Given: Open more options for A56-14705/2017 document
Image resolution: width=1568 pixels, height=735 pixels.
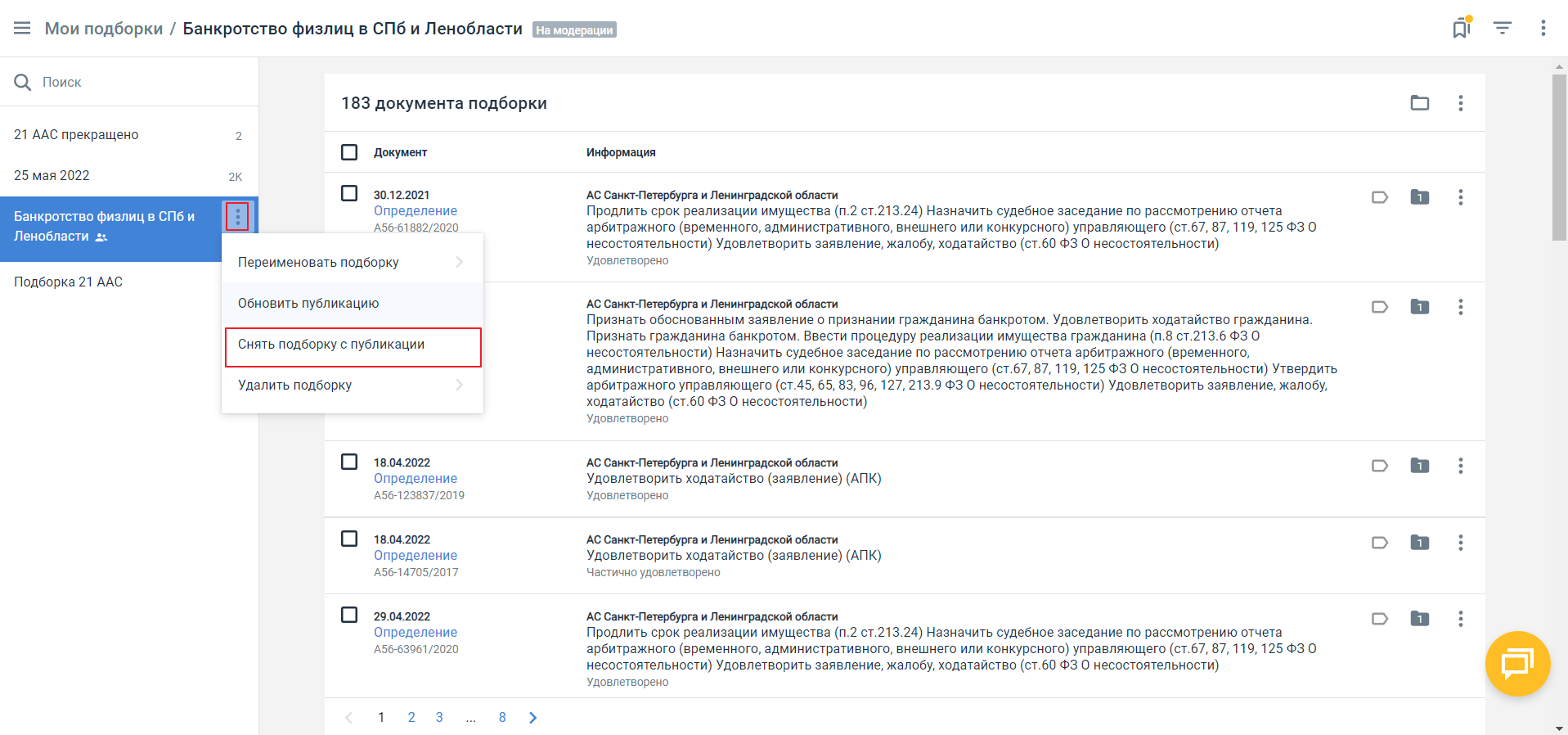Looking at the screenshot, I should point(1461,543).
